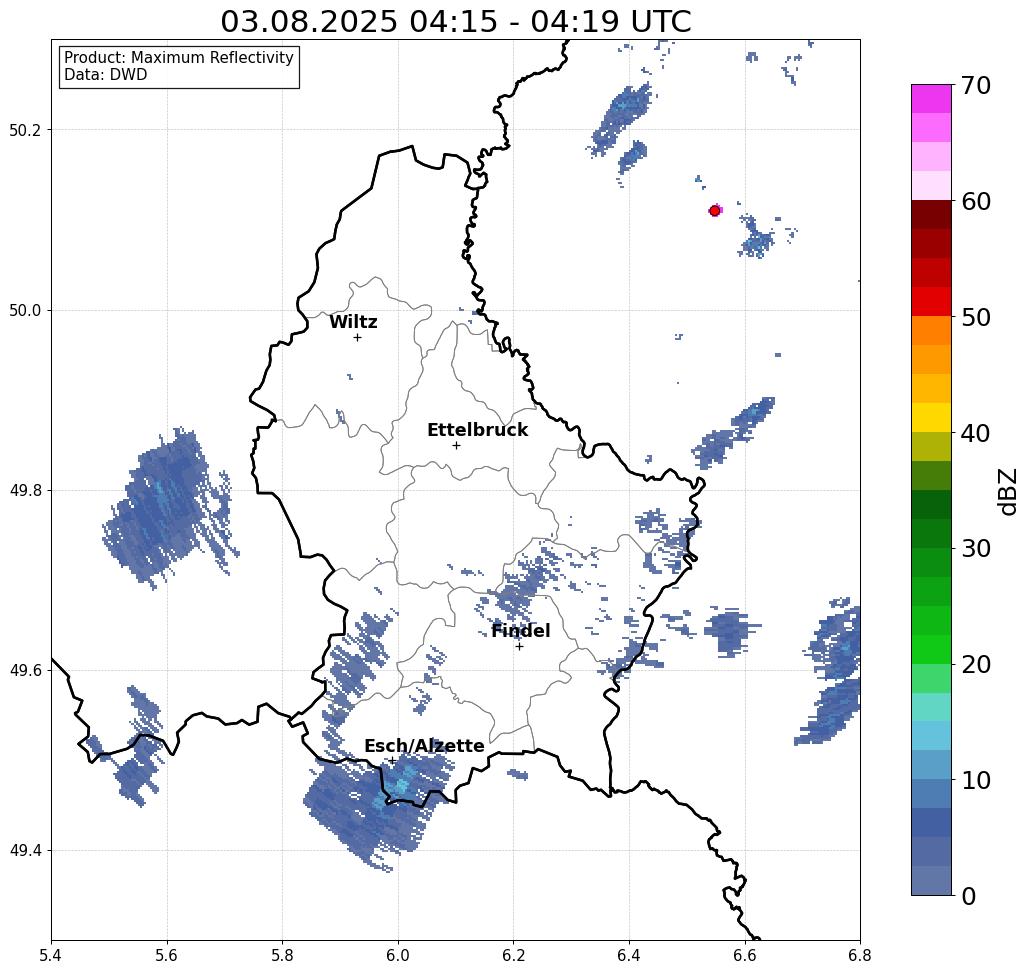Select the Esch/Alzette city label
The height and width of the screenshot is (973, 1029).
click(x=424, y=746)
